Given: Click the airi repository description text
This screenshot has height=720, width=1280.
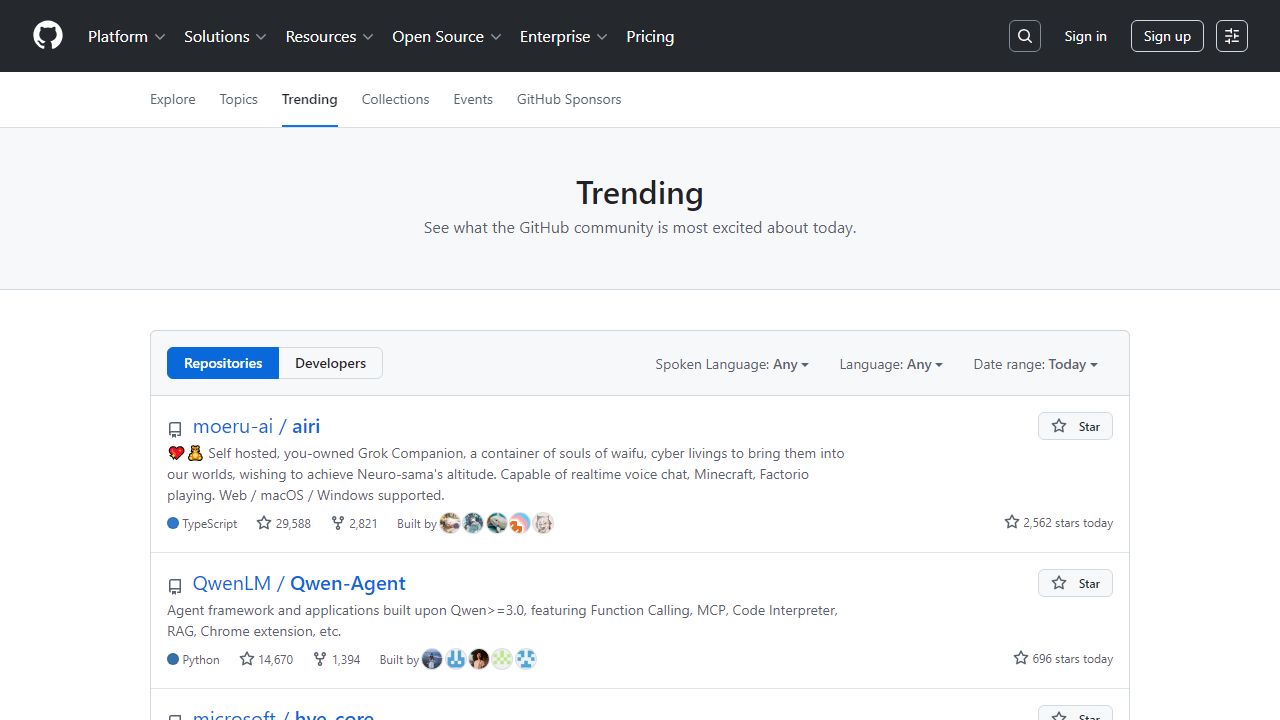Looking at the screenshot, I should click(507, 474).
